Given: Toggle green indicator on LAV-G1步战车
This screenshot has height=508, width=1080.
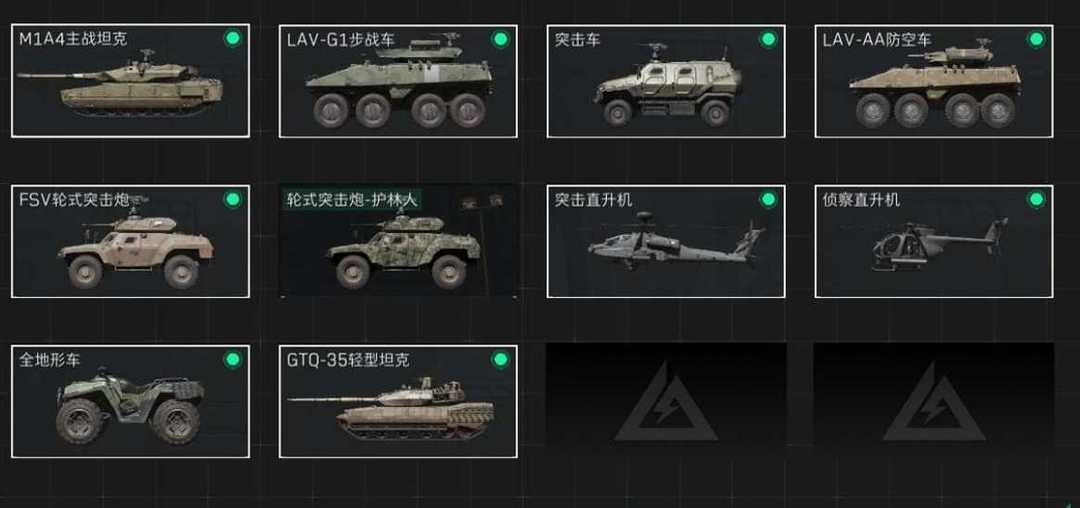Looking at the screenshot, I should click(501, 39).
